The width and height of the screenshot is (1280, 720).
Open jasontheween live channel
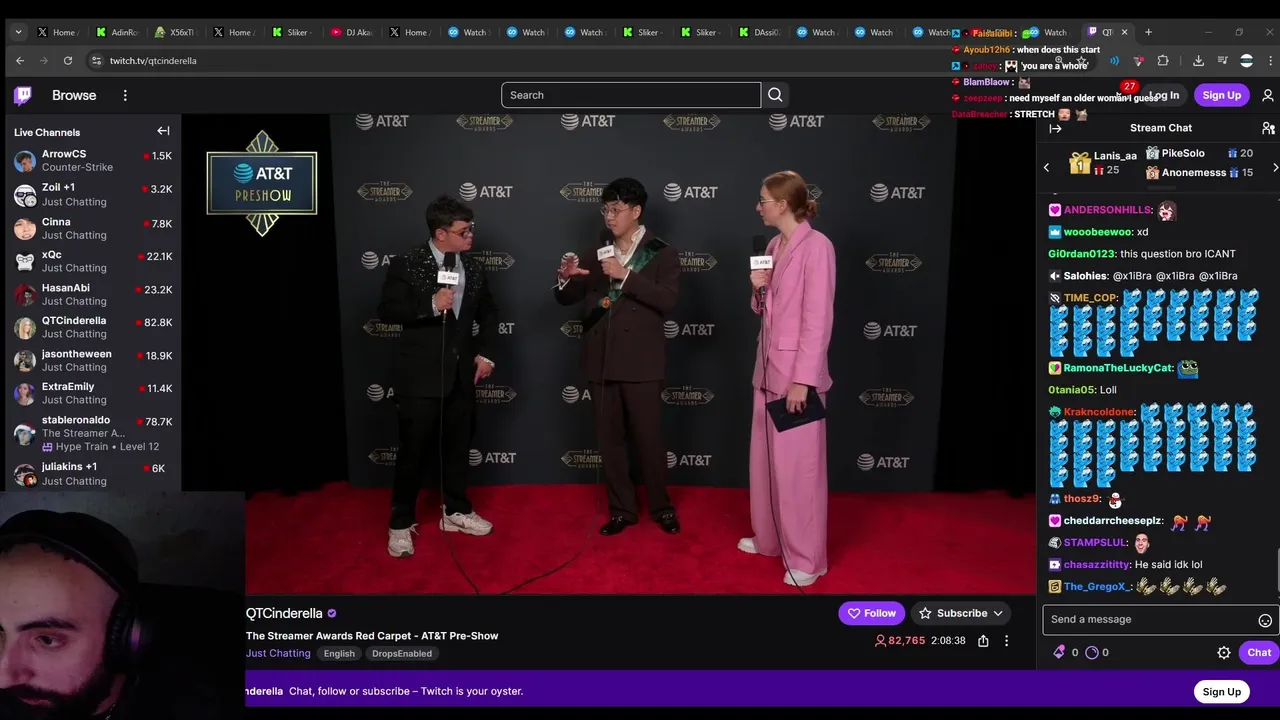pyautogui.click(x=92, y=360)
